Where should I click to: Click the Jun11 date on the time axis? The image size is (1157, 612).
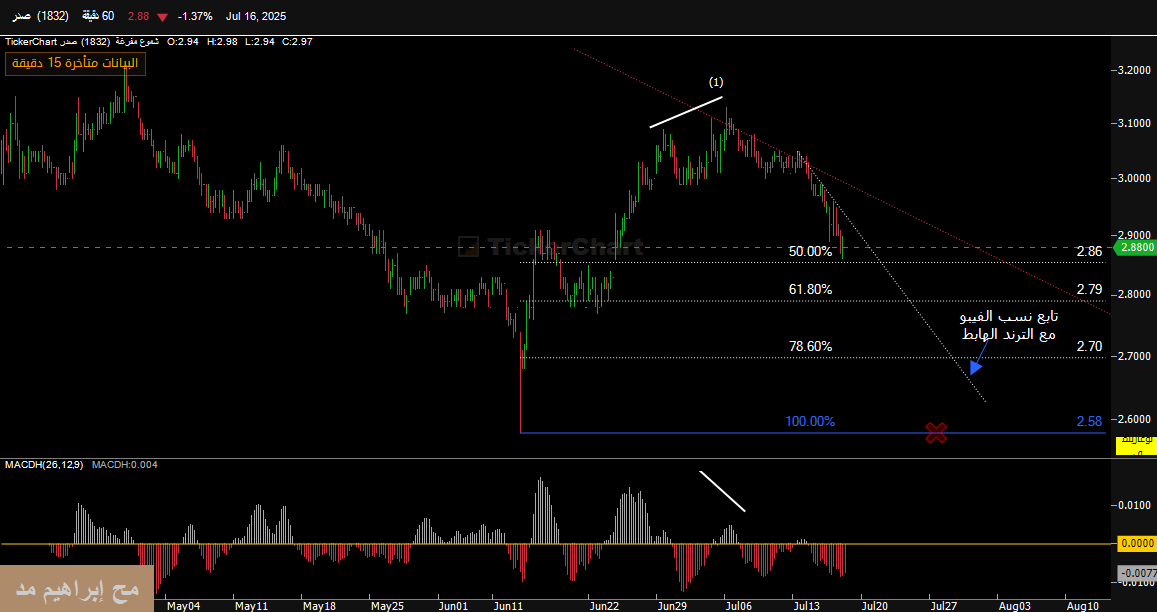point(508,605)
